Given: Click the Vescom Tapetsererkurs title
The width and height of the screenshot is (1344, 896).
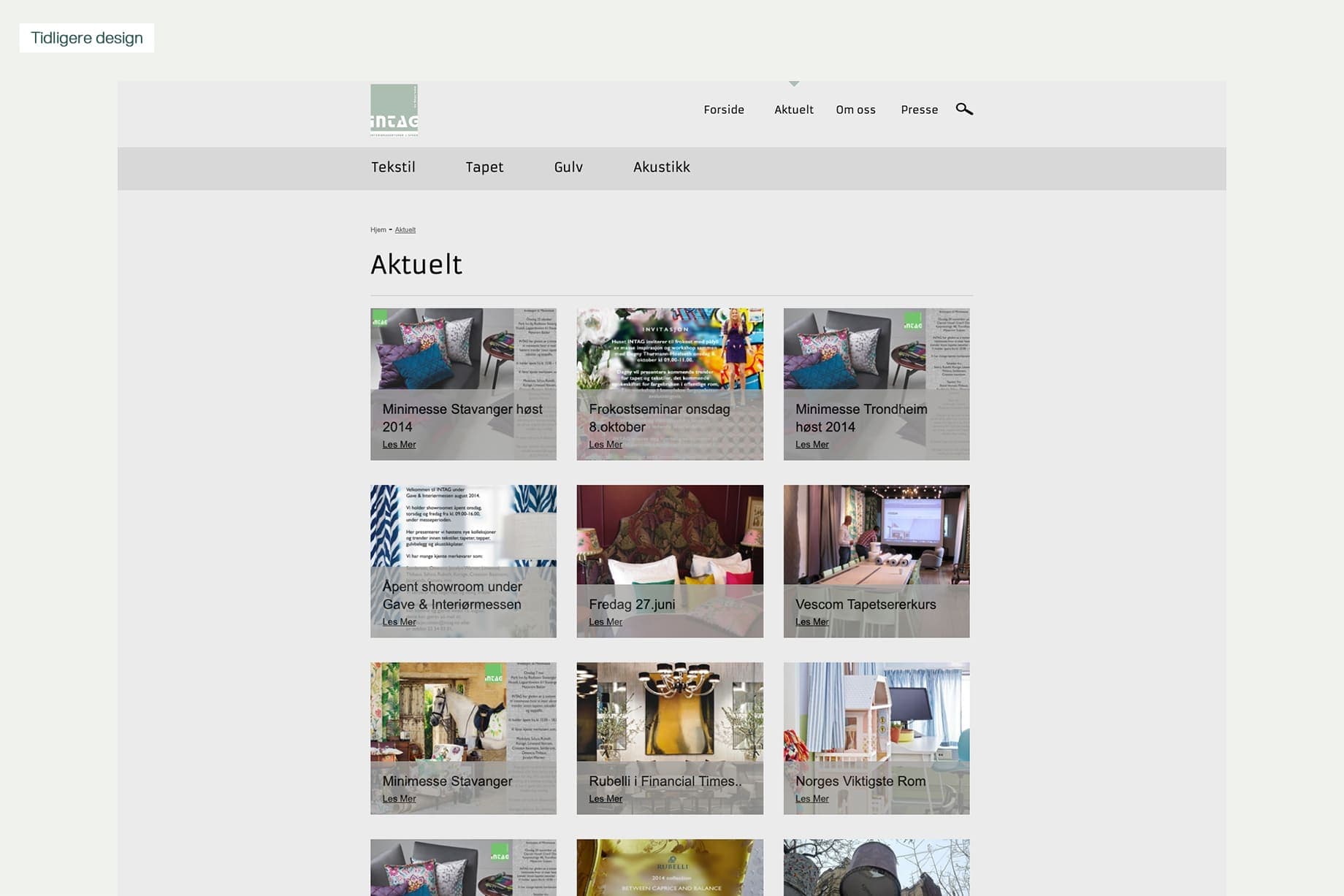Looking at the screenshot, I should coord(866,605).
